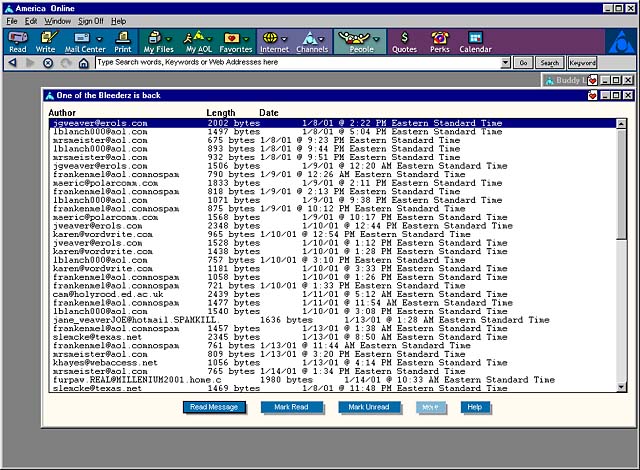
Task: Select the furpaw.REAL@MILLENIUM2001 message row
Action: coord(332,380)
